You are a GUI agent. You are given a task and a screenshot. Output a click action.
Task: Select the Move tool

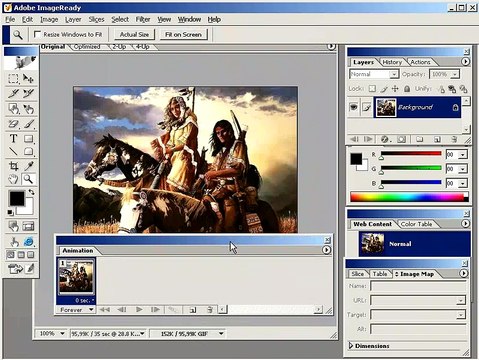[x=28, y=79]
